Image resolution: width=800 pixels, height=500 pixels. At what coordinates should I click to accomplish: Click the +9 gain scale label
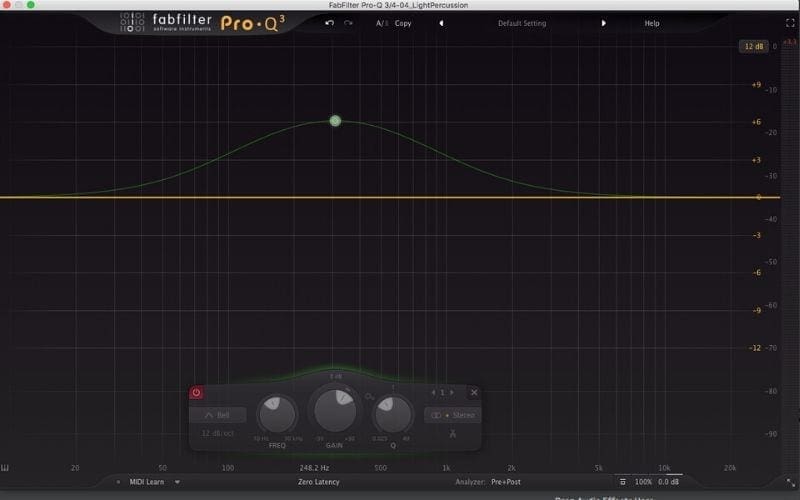(756, 85)
